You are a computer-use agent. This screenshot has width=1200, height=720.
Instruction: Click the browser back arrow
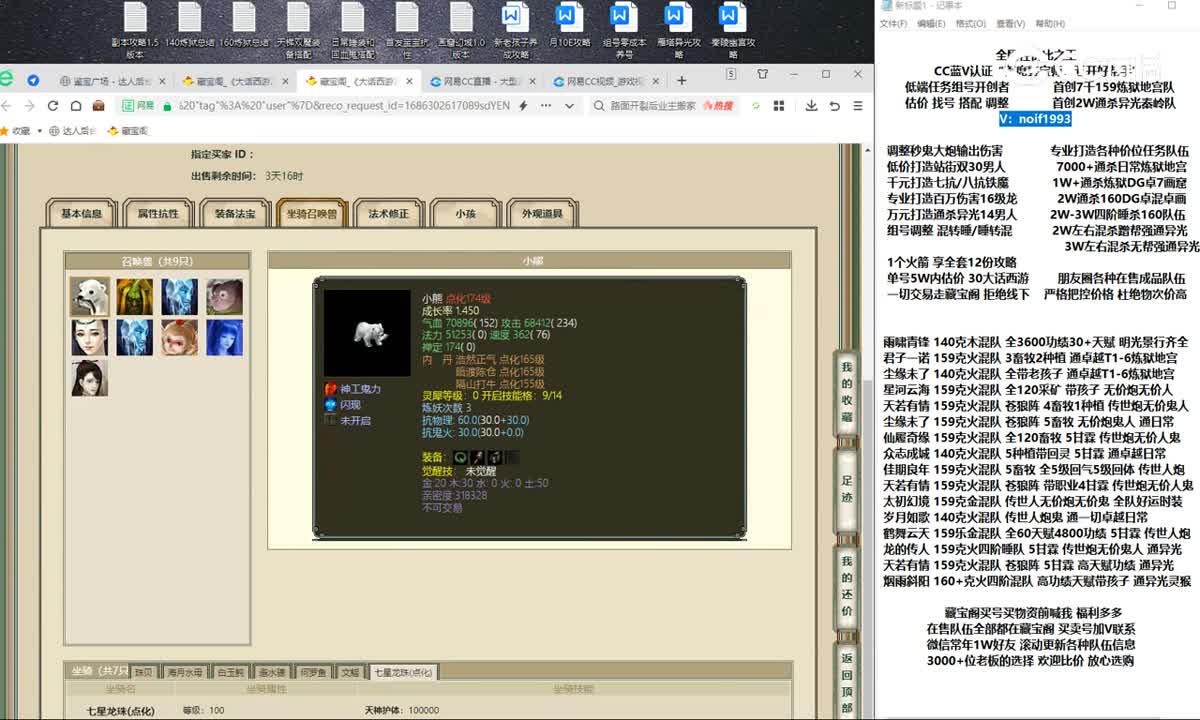tap(7, 105)
